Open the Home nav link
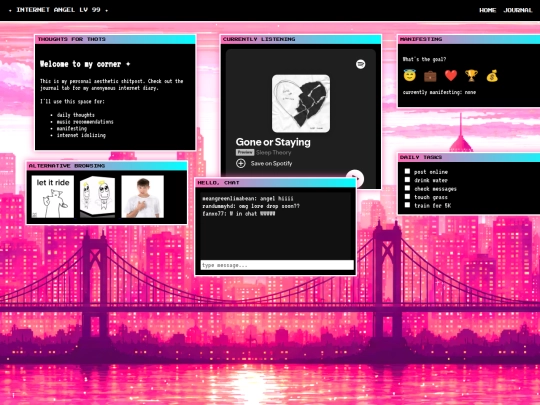This screenshot has height=405, width=540. tap(487, 10)
